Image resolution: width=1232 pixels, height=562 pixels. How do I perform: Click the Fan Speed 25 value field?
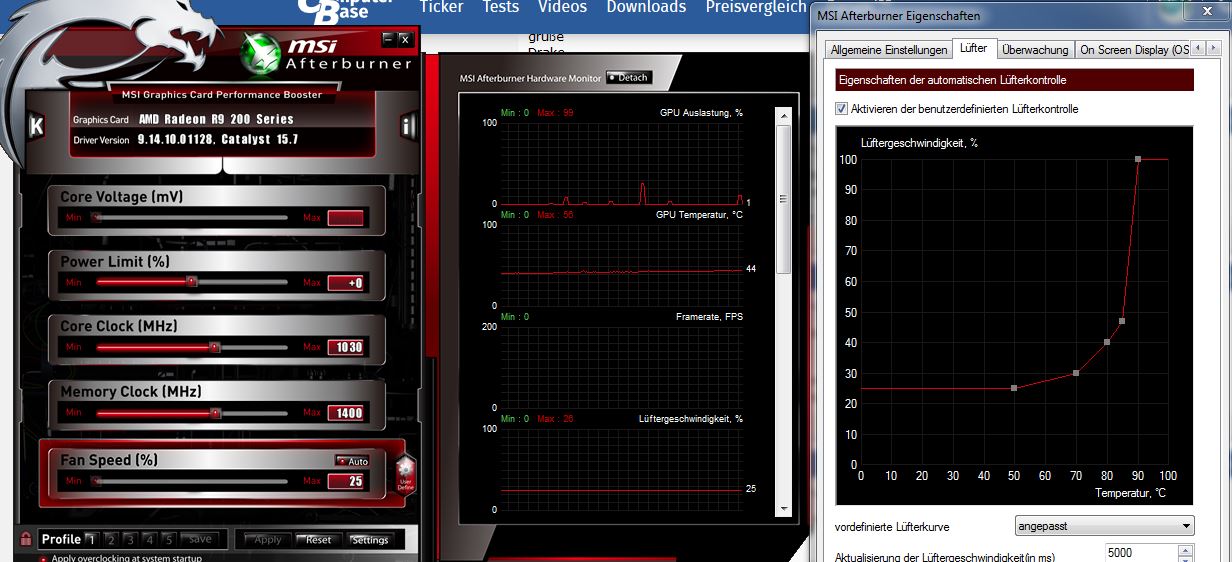point(346,481)
